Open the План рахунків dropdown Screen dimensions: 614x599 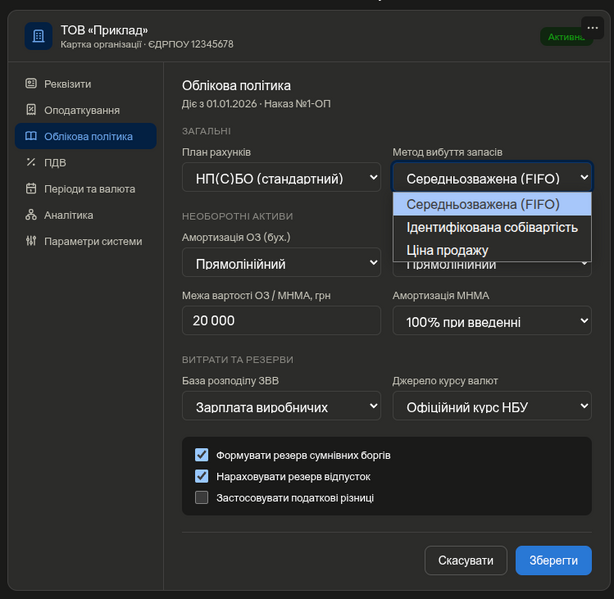point(282,177)
